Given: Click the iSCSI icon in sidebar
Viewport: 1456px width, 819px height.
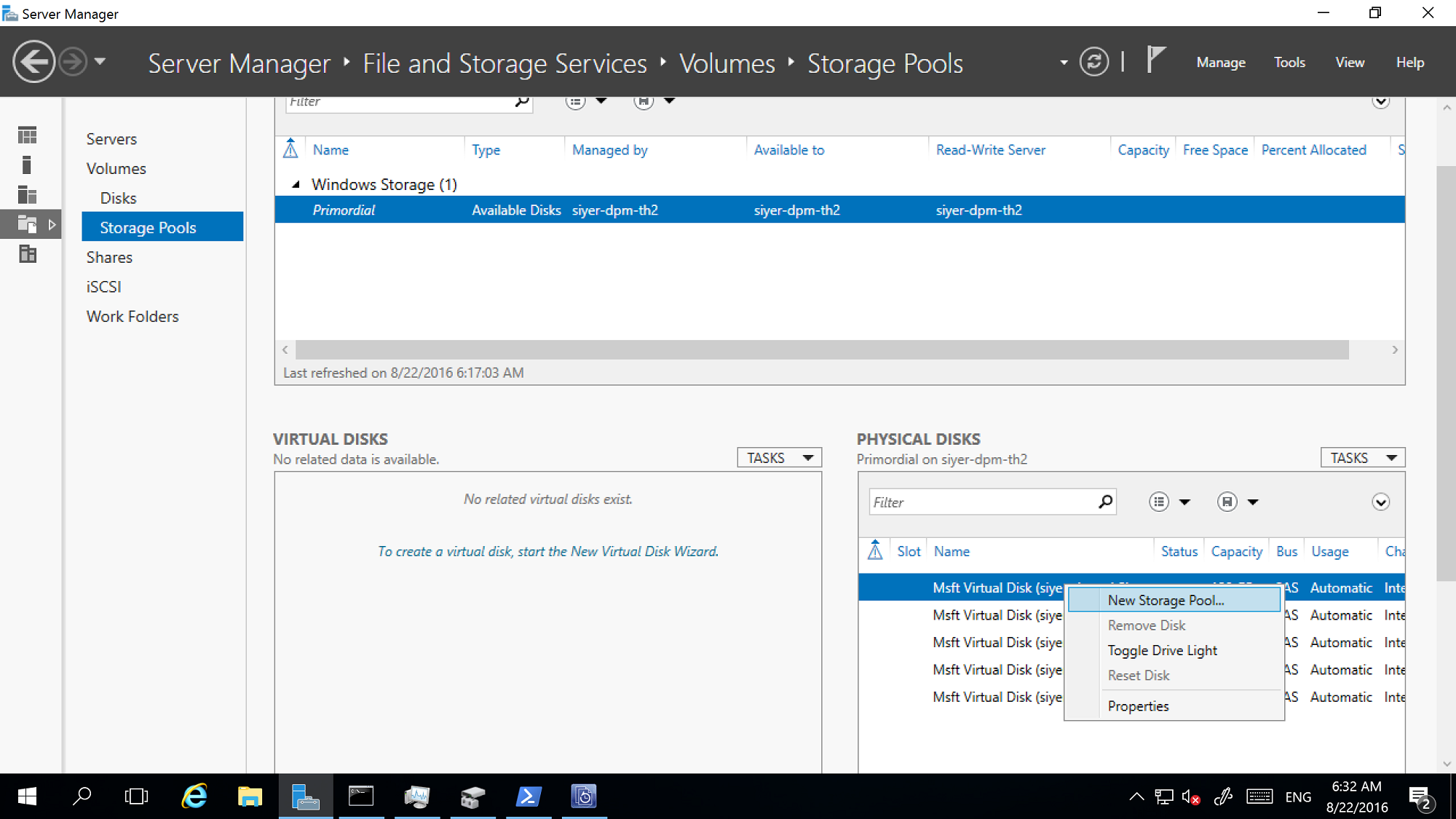Looking at the screenshot, I should tap(103, 287).
